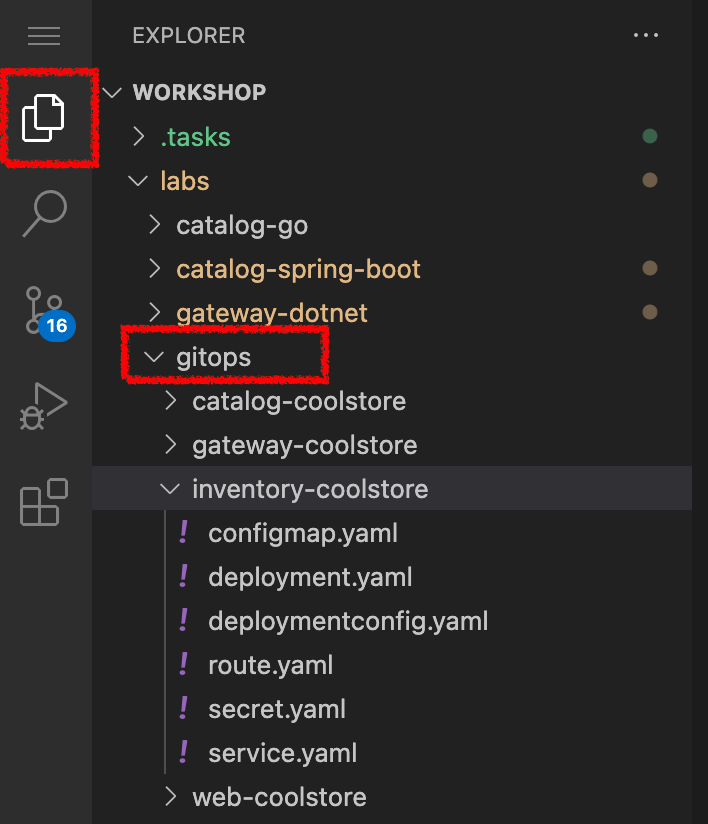The height and width of the screenshot is (824, 708).
Task: Select configmap.yaml in the explorer
Action: point(302,532)
